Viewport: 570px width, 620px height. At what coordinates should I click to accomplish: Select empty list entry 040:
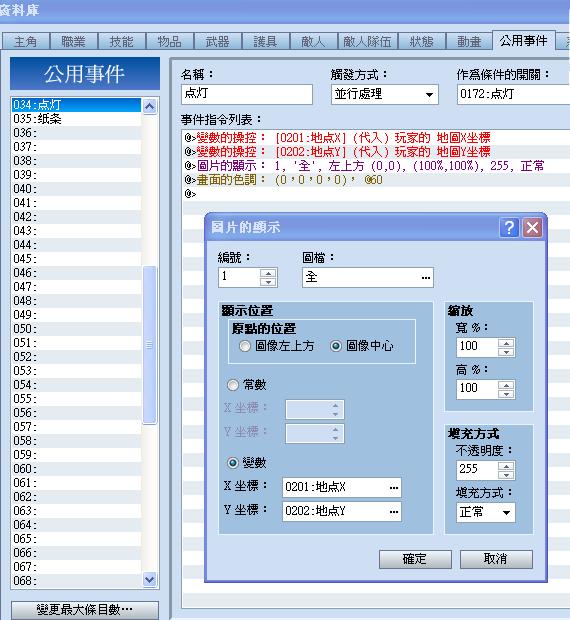(x=76, y=189)
